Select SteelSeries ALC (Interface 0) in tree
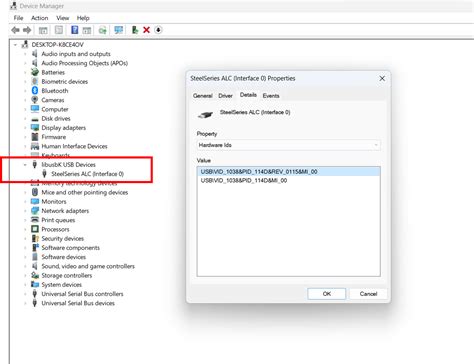474x364 pixels. tap(87, 174)
